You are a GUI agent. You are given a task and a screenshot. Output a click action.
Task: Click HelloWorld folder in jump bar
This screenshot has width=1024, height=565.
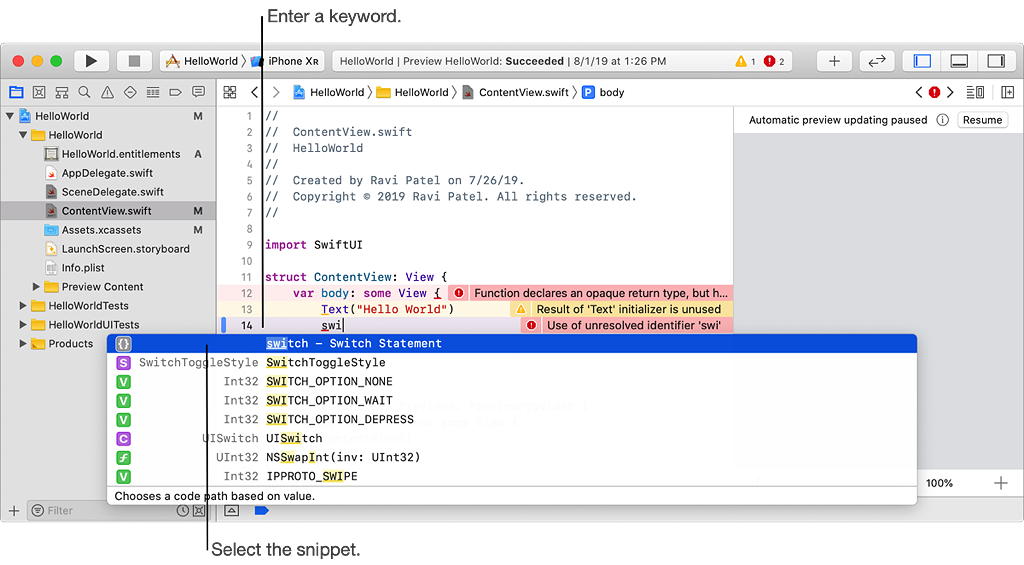click(413, 92)
